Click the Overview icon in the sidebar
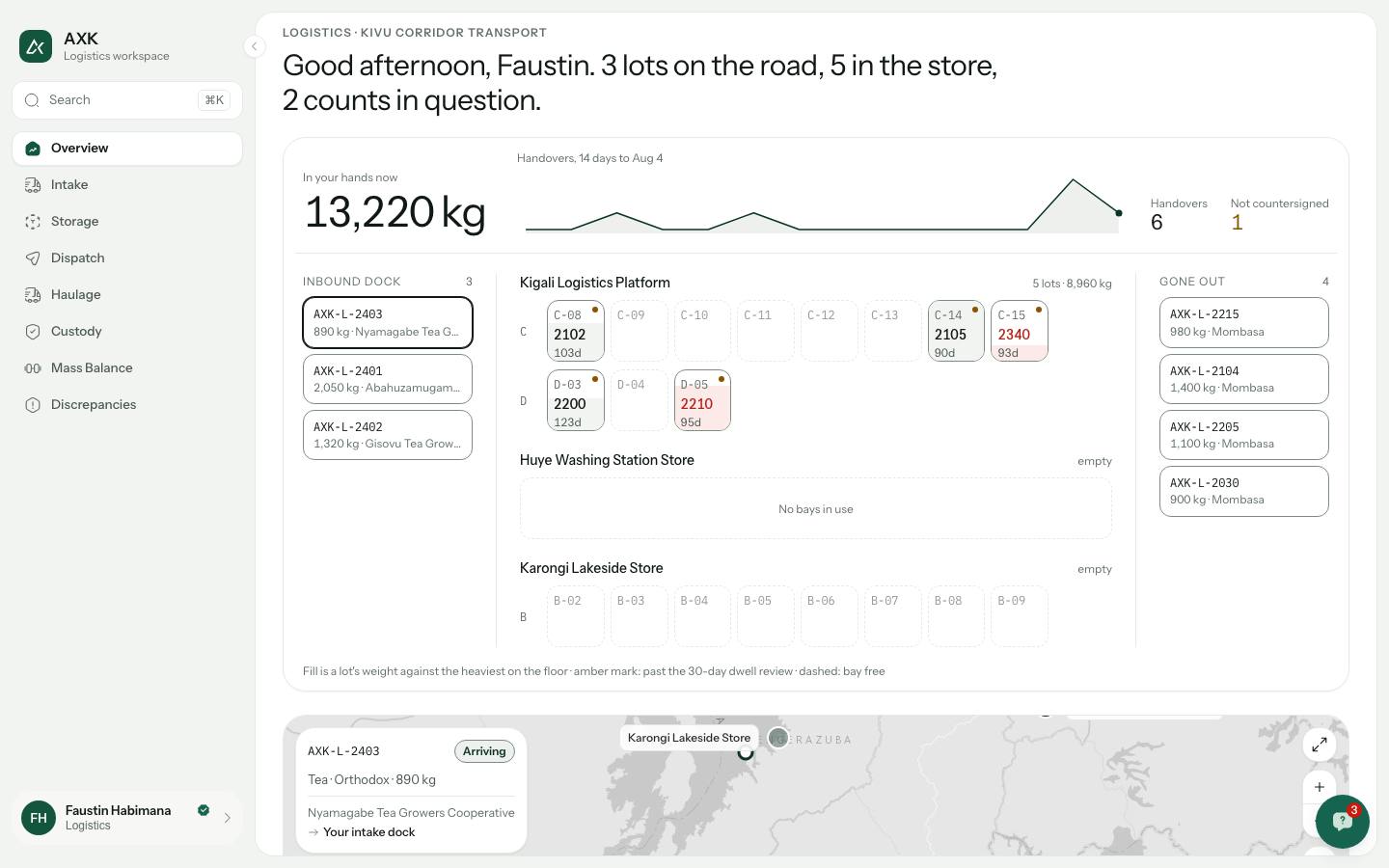1389x868 pixels. click(33, 149)
